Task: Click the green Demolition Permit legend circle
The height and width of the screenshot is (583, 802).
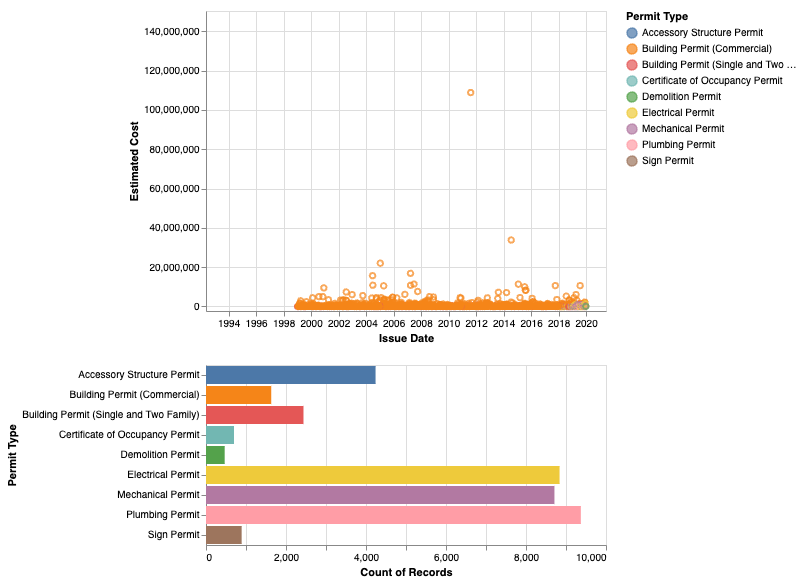Action: point(631,96)
